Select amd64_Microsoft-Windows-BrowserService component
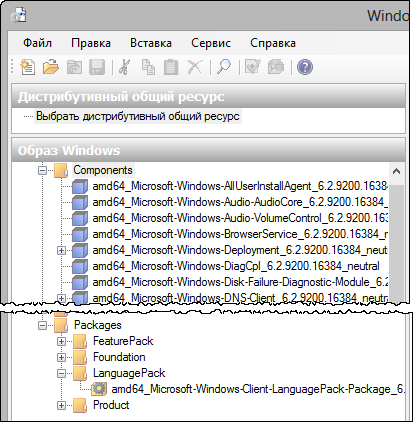 pos(240,234)
